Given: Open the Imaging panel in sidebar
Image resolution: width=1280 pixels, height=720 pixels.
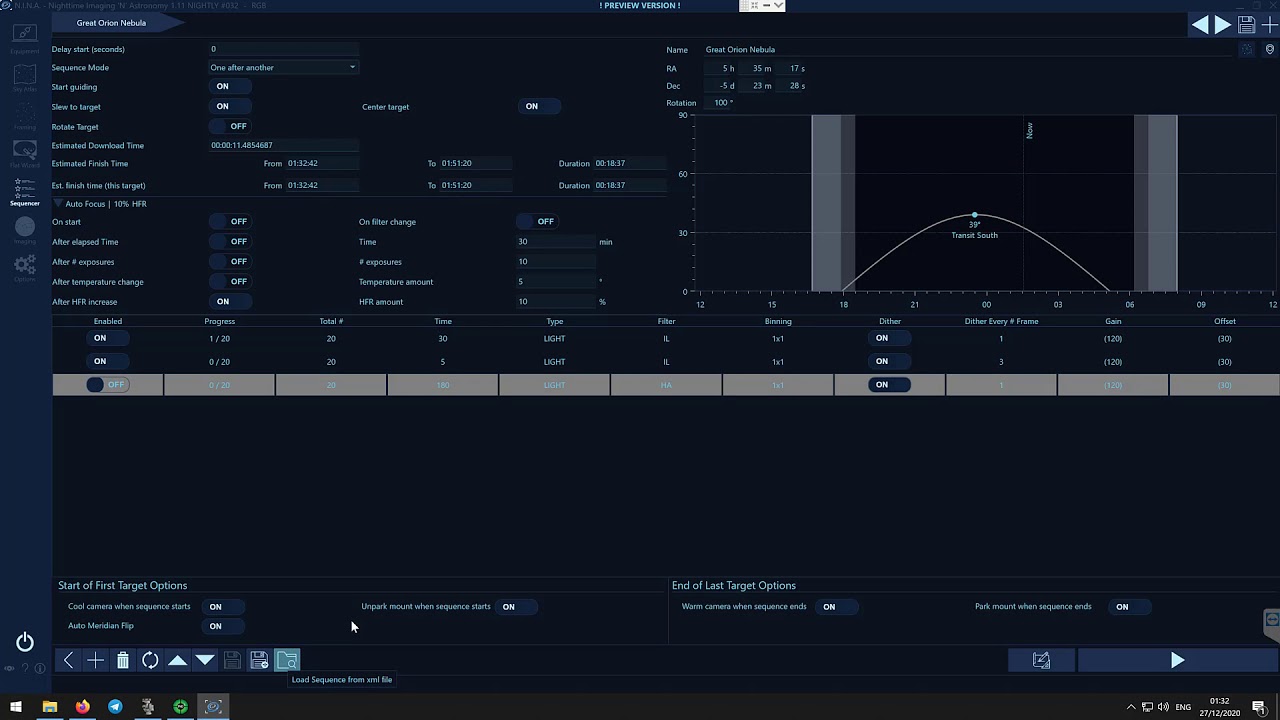Looking at the screenshot, I should click(x=25, y=230).
